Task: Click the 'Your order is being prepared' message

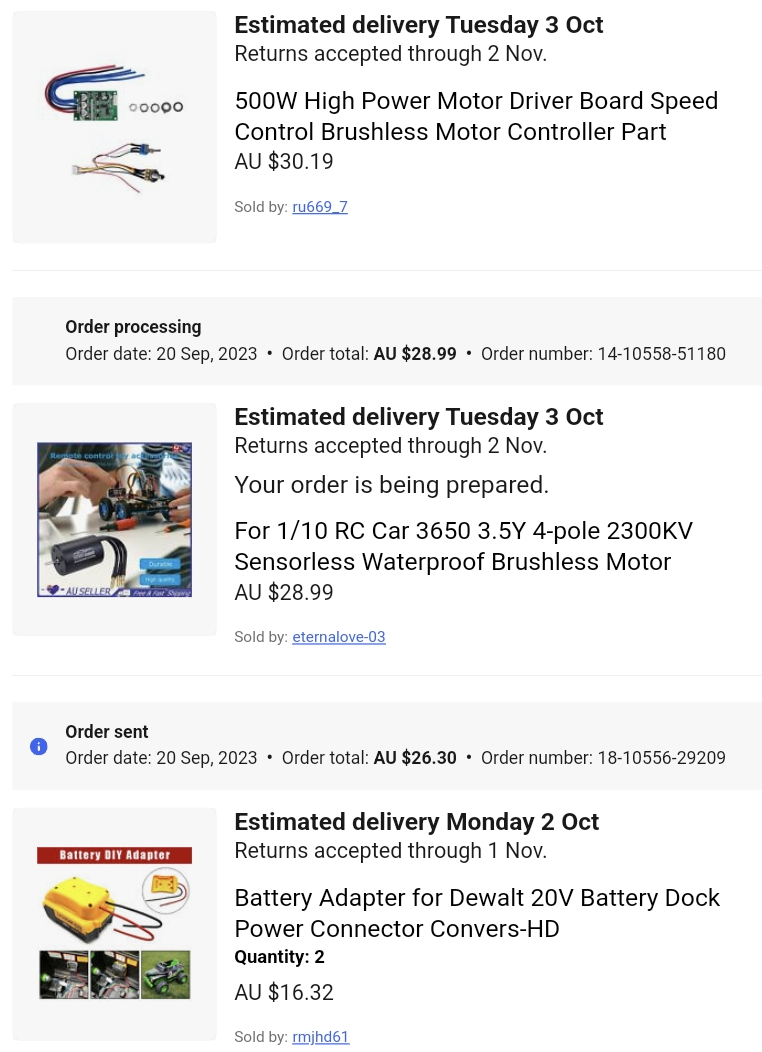Action: click(x=391, y=484)
